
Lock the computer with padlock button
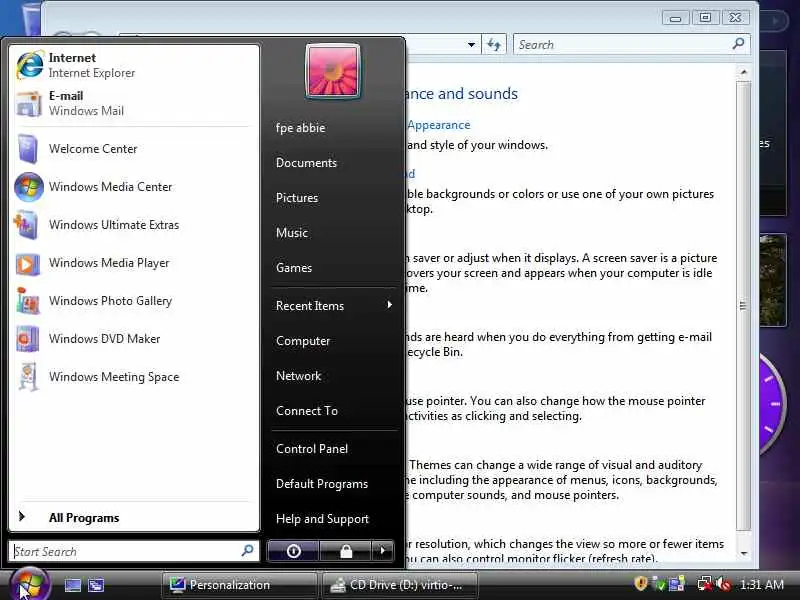[346, 551]
